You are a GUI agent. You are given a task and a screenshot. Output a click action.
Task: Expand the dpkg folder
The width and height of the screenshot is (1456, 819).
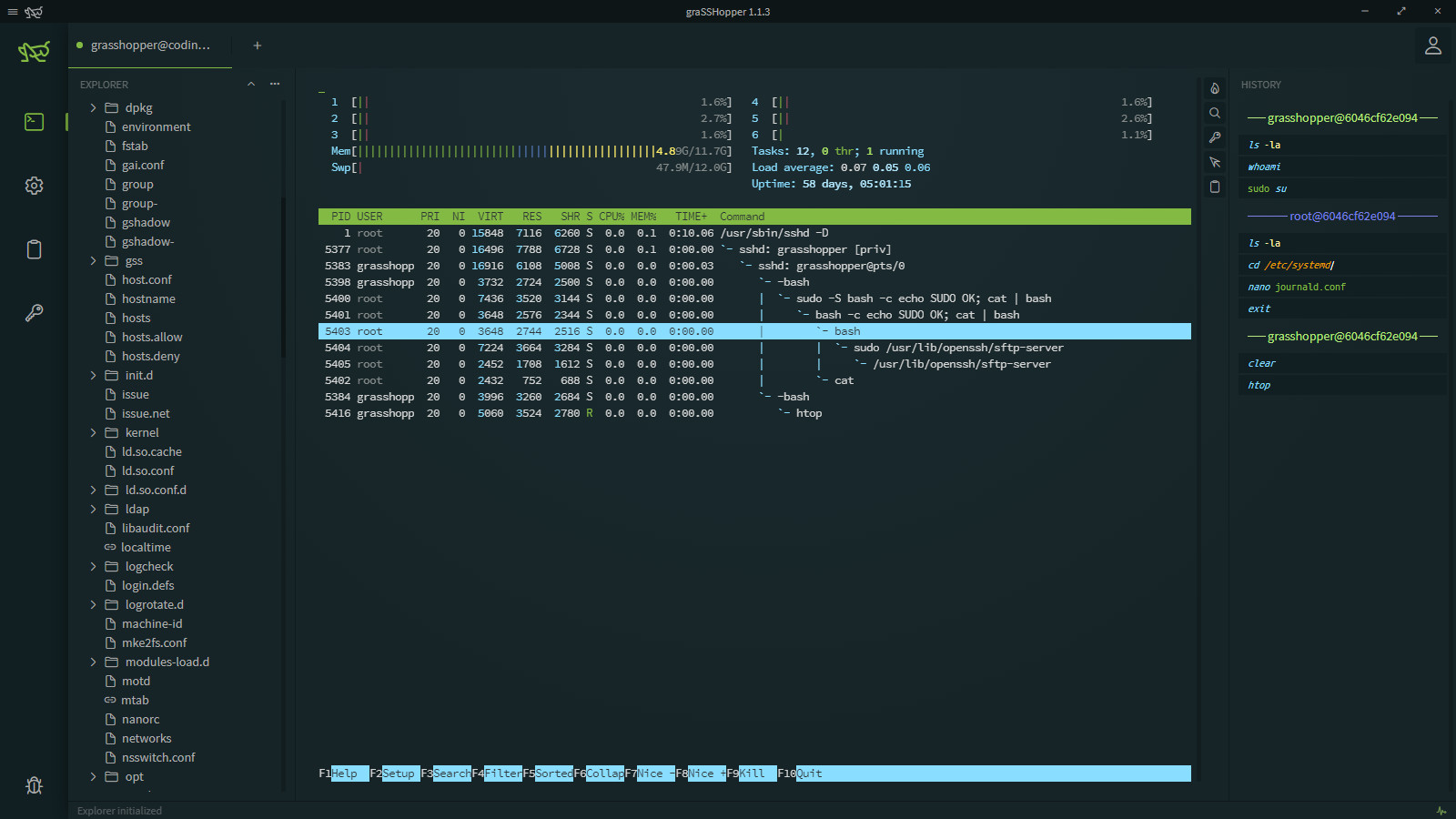click(93, 107)
